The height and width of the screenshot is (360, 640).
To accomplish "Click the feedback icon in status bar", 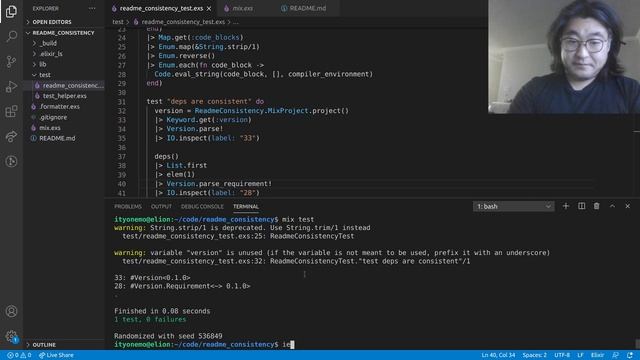I will pyautogui.click(x=616, y=355).
